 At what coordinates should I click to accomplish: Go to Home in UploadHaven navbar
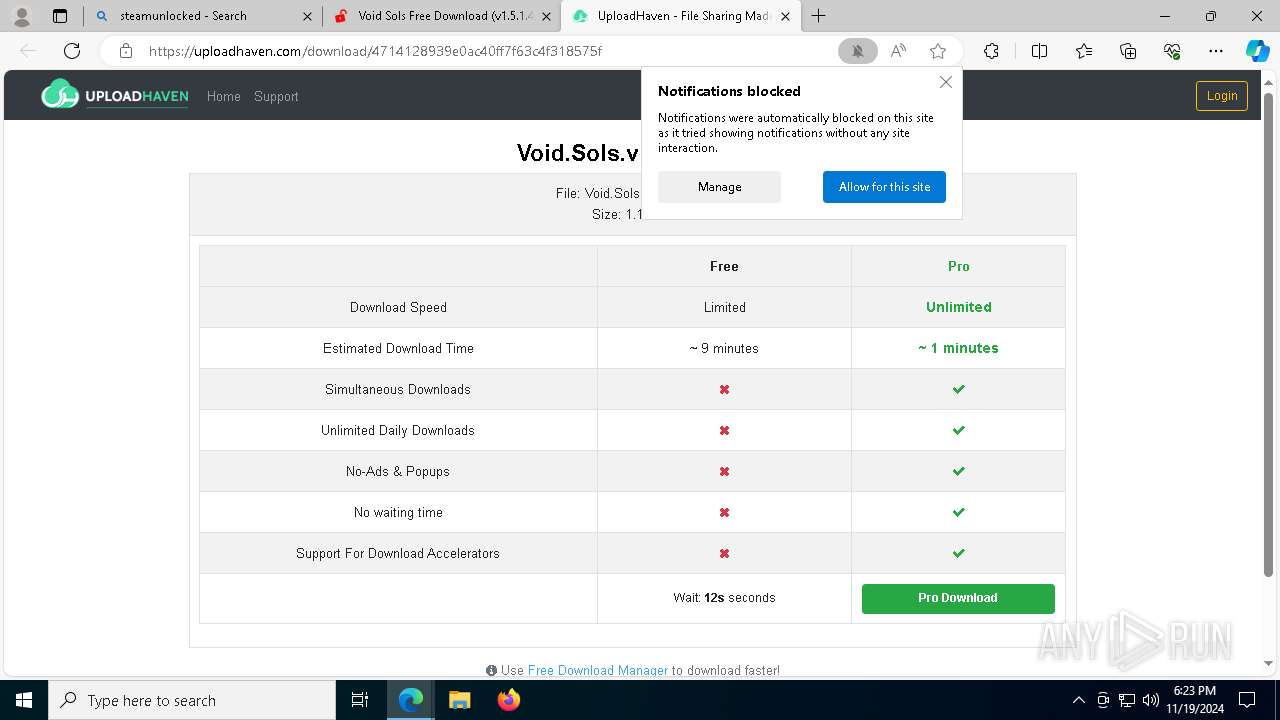tap(224, 96)
